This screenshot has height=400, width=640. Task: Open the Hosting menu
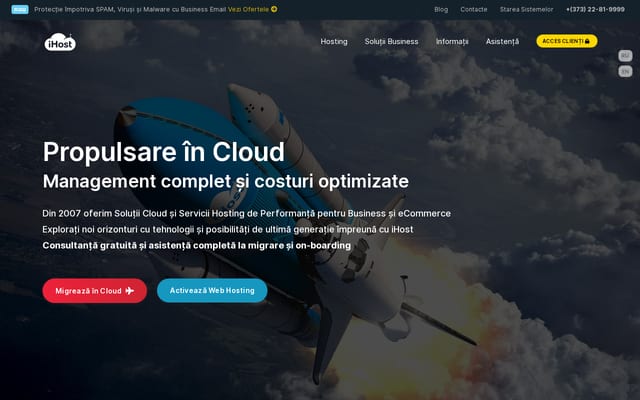pyautogui.click(x=334, y=42)
